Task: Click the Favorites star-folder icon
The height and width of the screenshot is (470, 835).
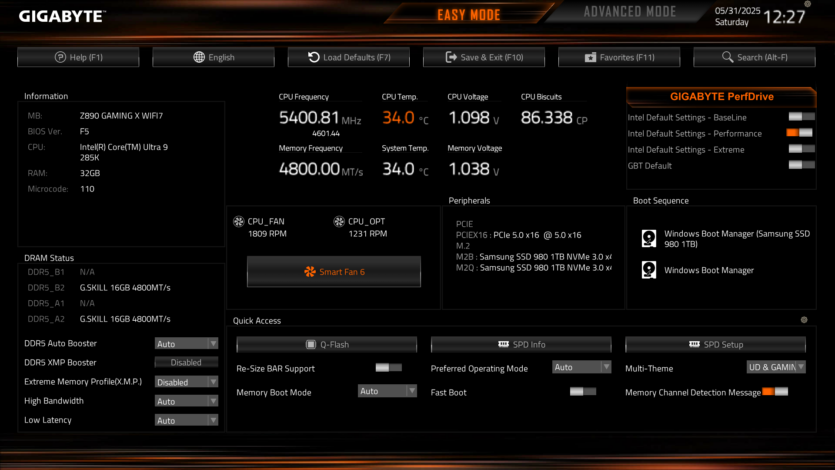Action: click(590, 57)
